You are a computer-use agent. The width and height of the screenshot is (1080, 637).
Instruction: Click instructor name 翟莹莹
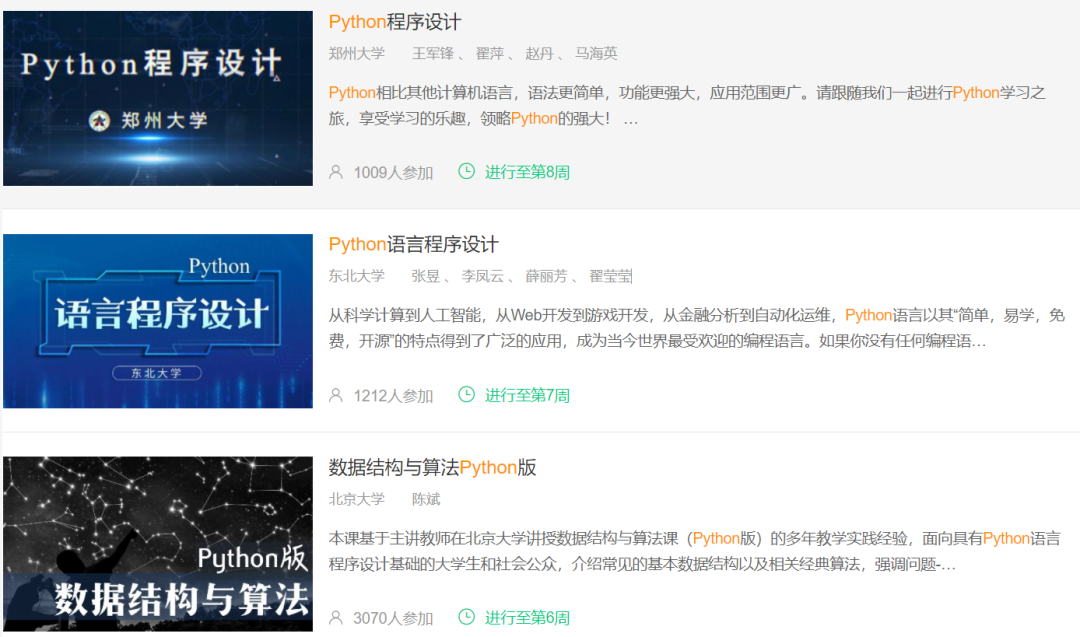pos(610,276)
